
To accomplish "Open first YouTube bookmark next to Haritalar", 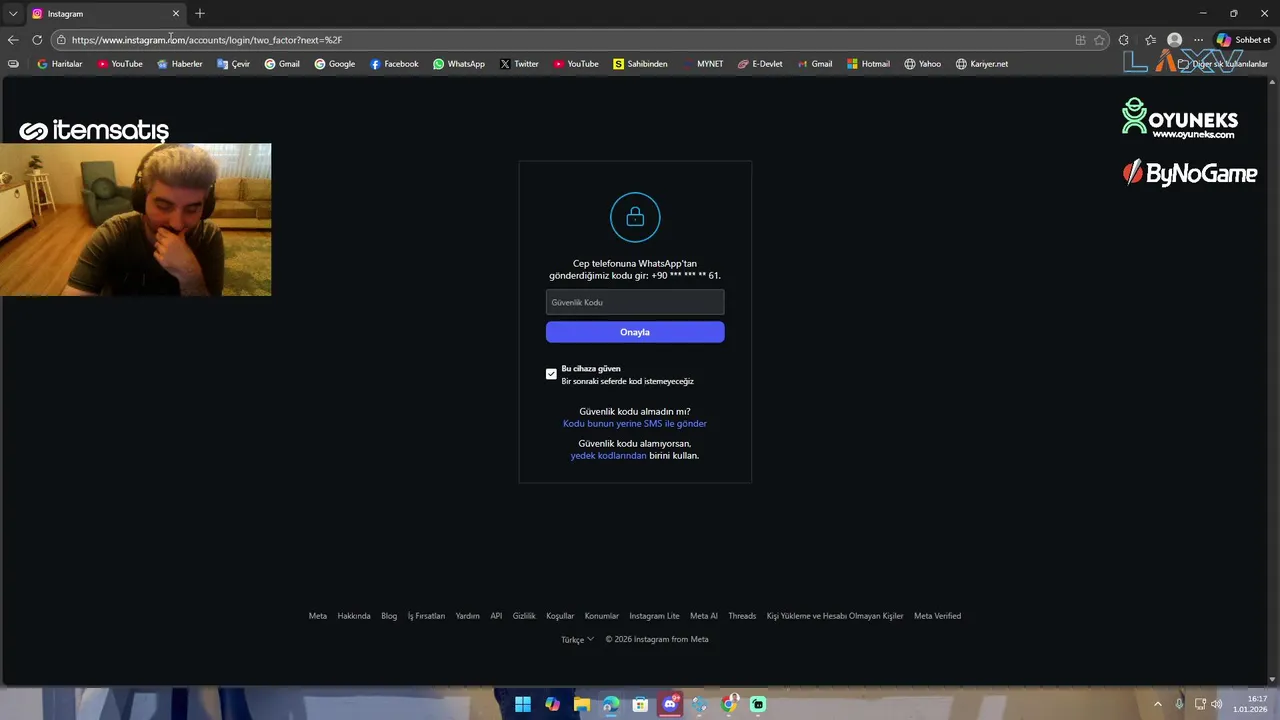I will pyautogui.click(x=120, y=64).
